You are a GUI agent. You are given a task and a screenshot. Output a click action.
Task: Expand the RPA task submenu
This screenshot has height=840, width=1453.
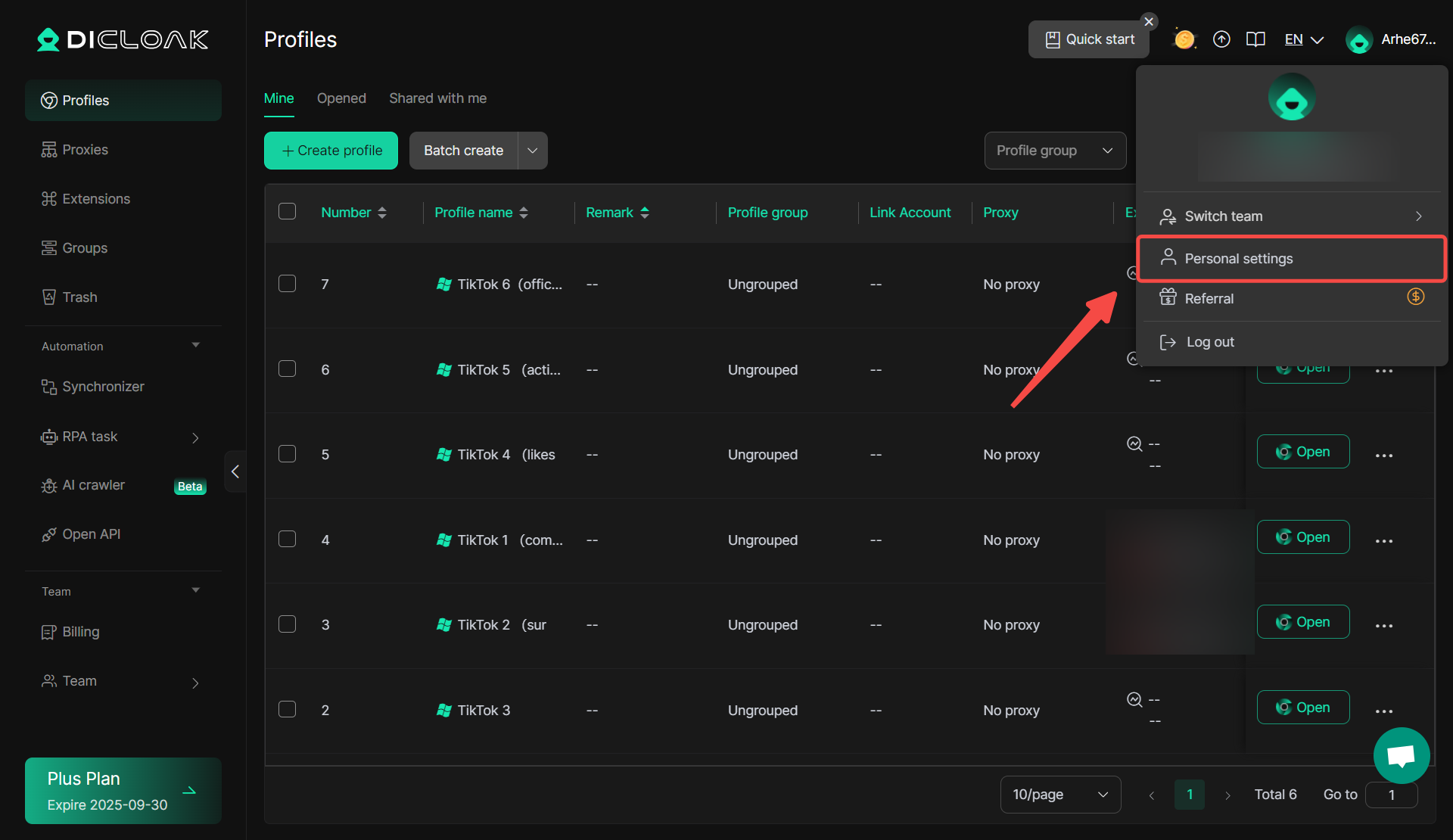click(195, 437)
